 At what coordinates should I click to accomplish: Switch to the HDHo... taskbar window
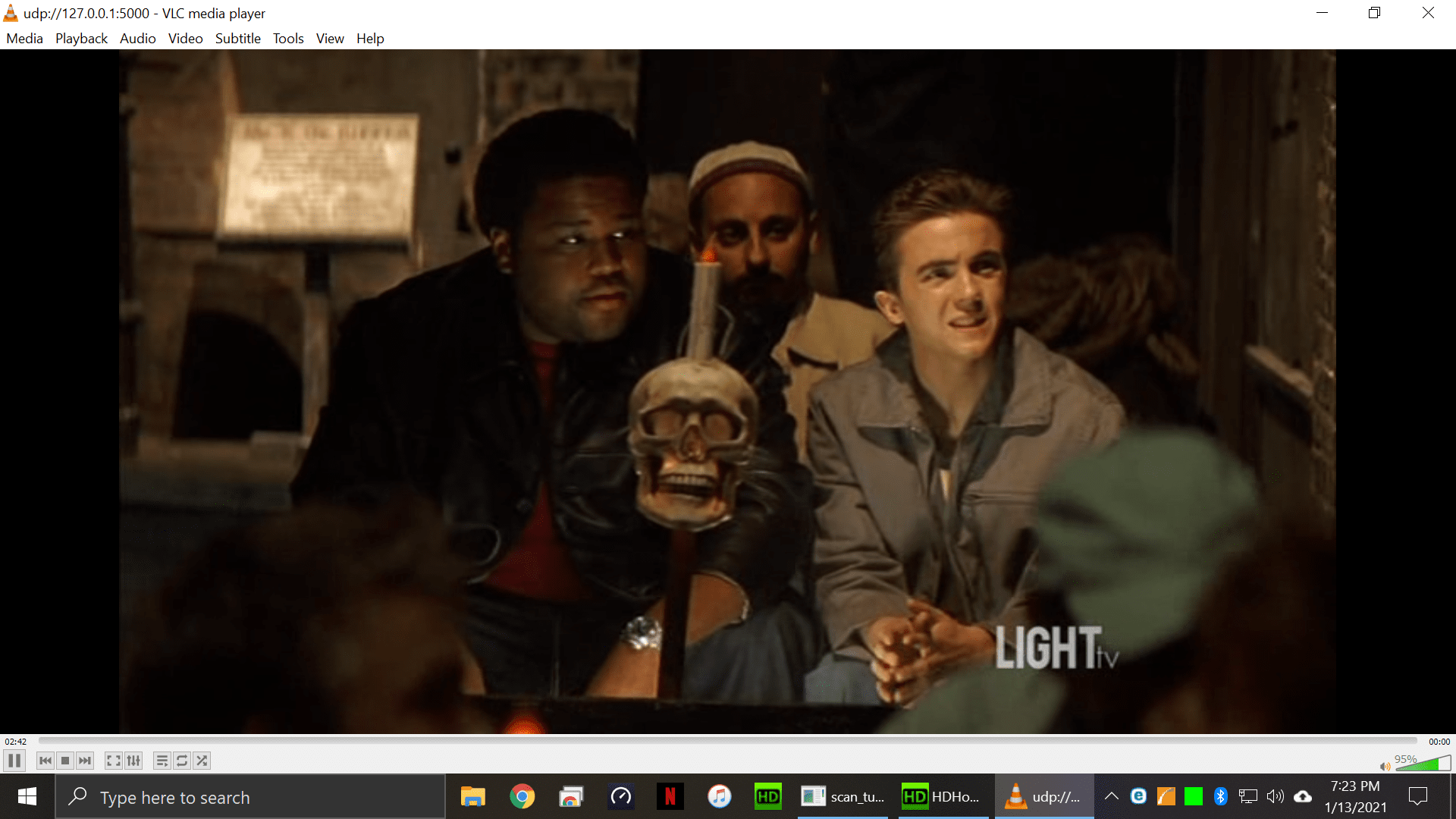click(944, 796)
